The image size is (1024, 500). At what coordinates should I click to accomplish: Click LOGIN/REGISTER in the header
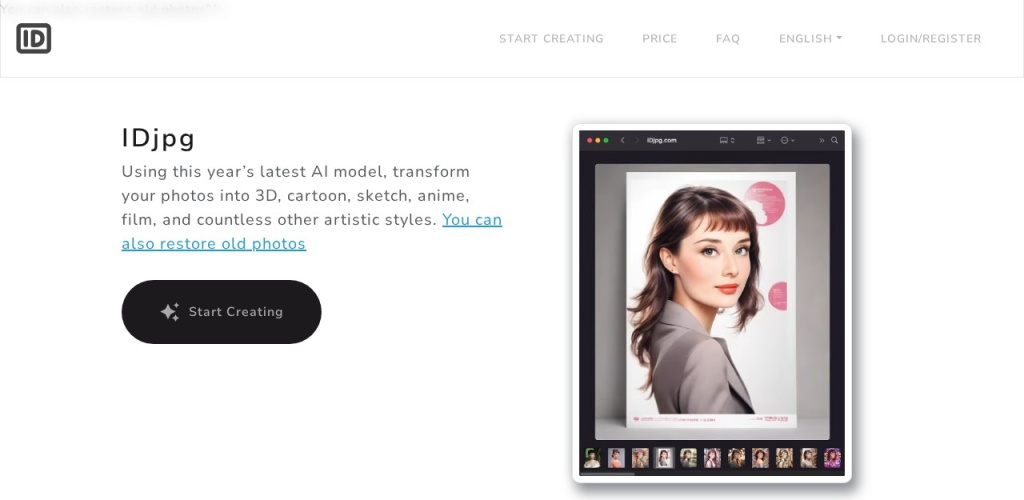point(930,39)
